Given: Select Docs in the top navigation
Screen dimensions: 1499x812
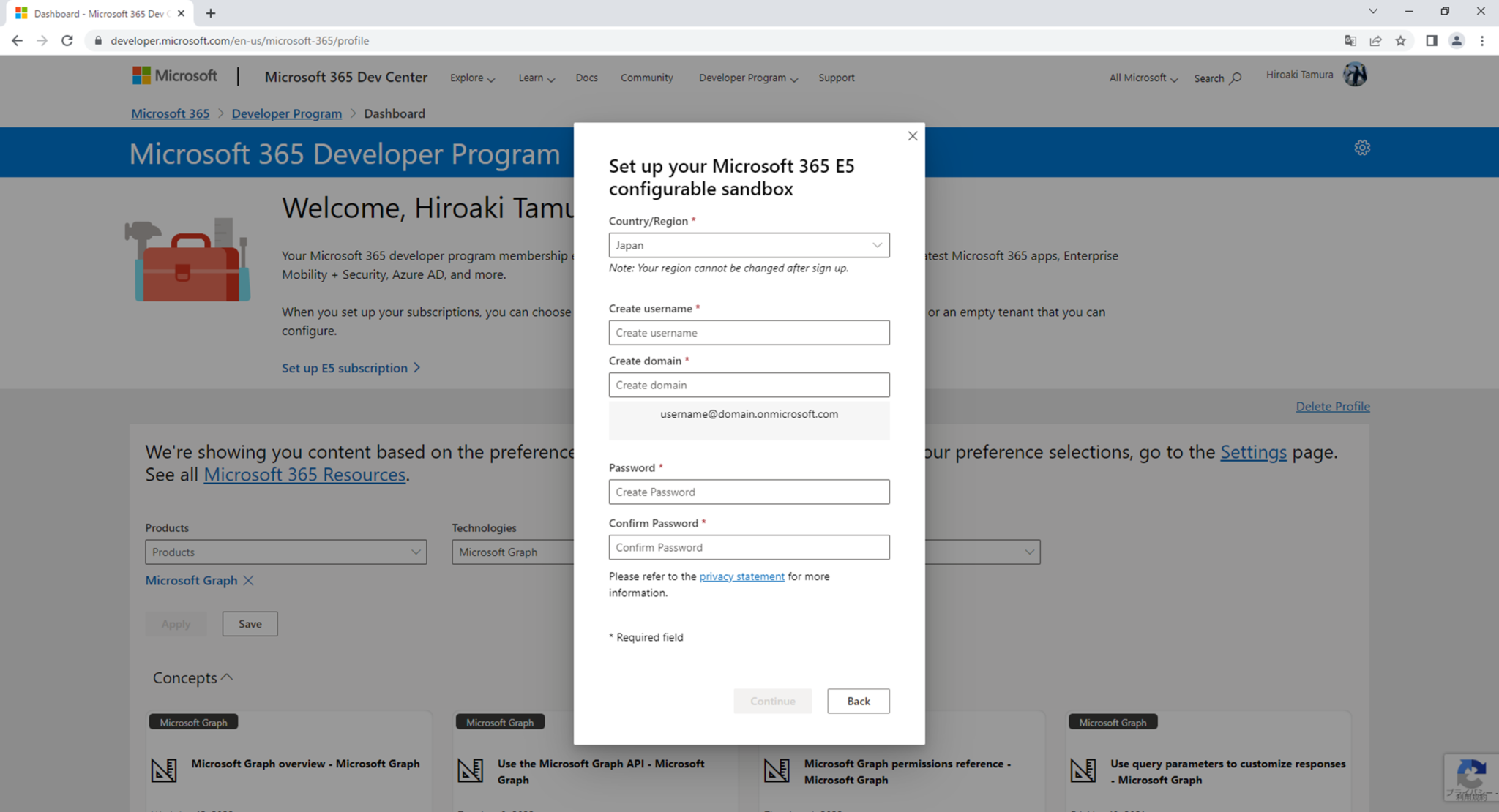Looking at the screenshot, I should 586,78.
